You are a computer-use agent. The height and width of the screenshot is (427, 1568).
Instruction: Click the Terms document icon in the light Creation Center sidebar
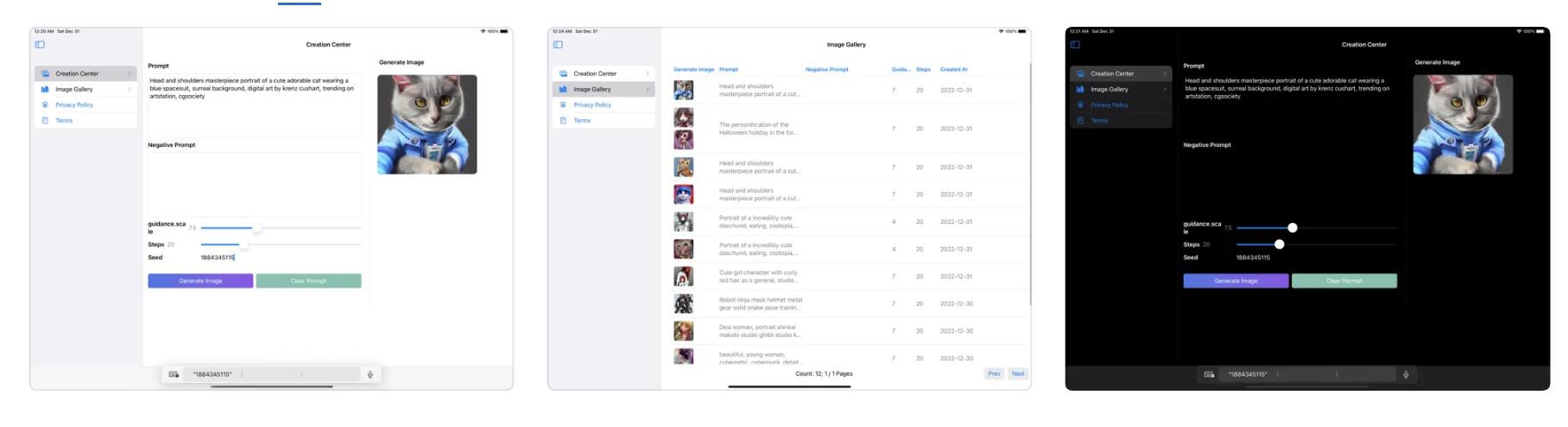(x=45, y=120)
